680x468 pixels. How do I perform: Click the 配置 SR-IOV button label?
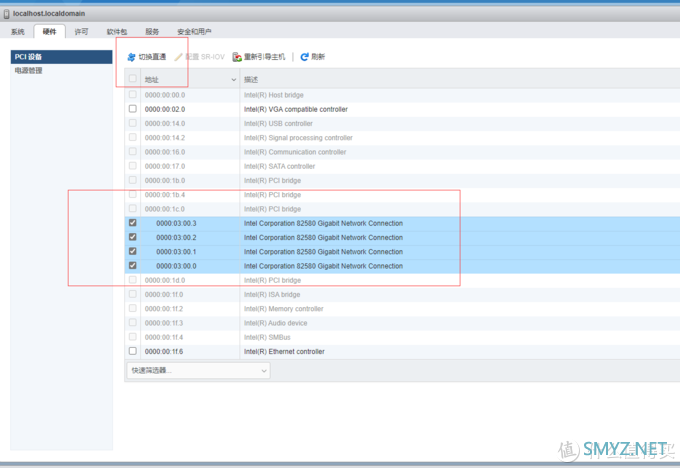coord(205,57)
